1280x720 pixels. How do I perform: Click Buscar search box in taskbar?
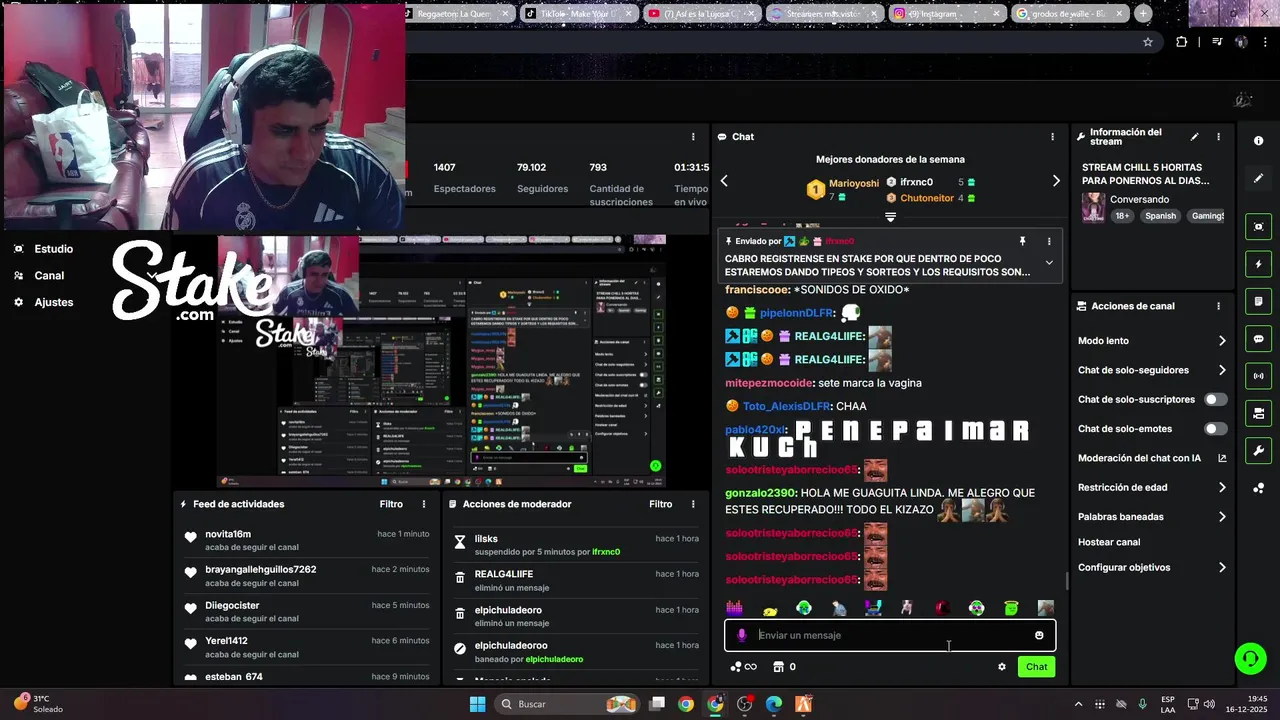point(567,704)
